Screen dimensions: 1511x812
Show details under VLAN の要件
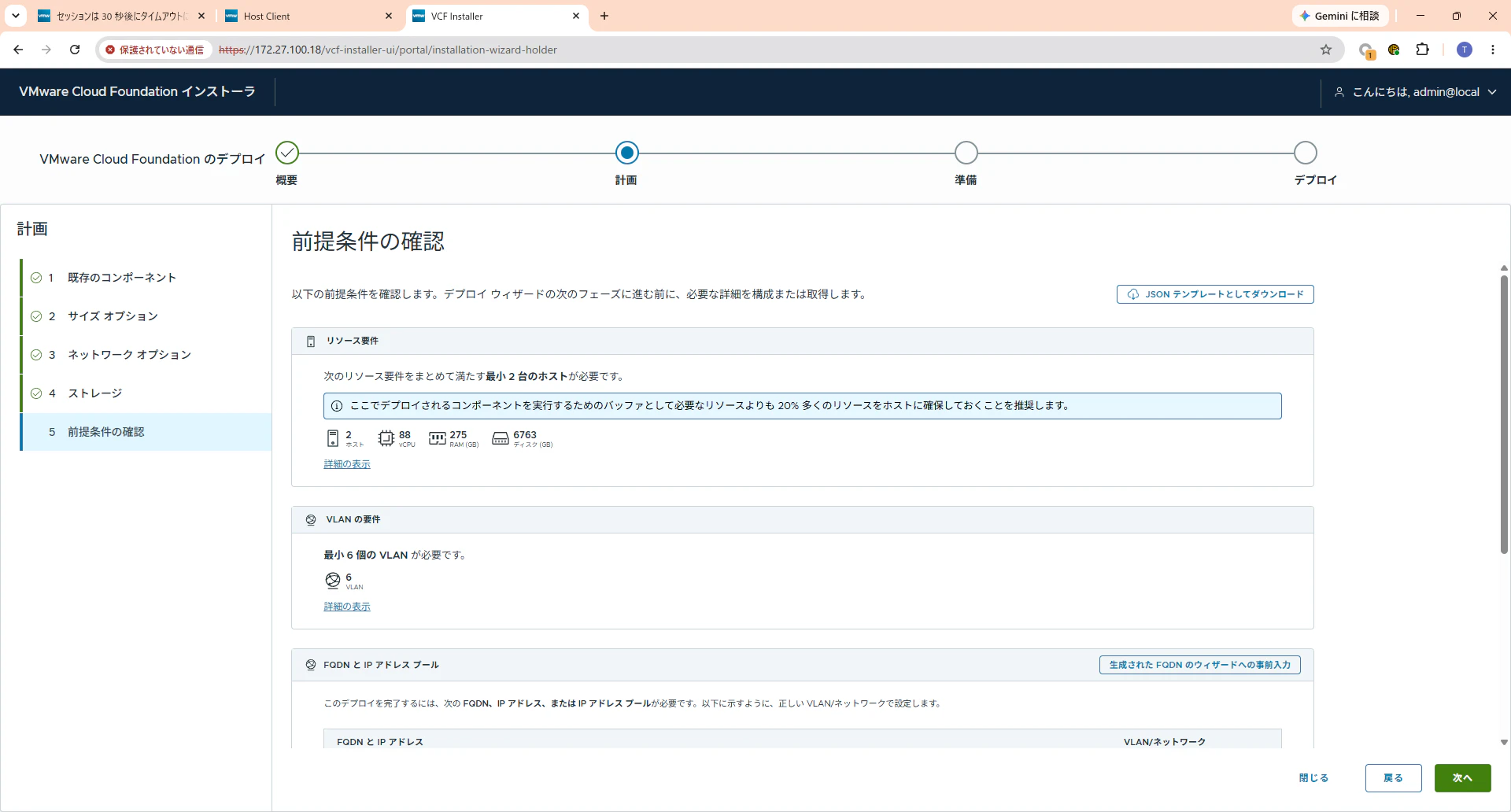tap(347, 607)
